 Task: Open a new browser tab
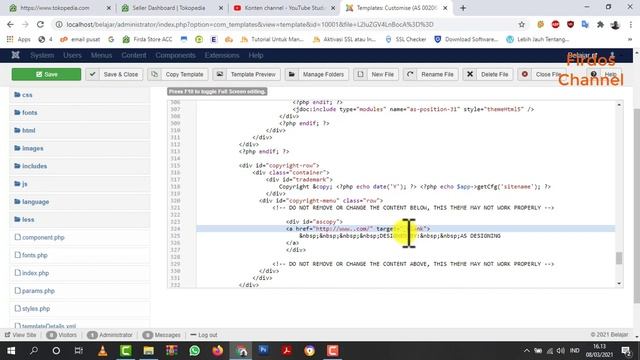click(x=463, y=8)
